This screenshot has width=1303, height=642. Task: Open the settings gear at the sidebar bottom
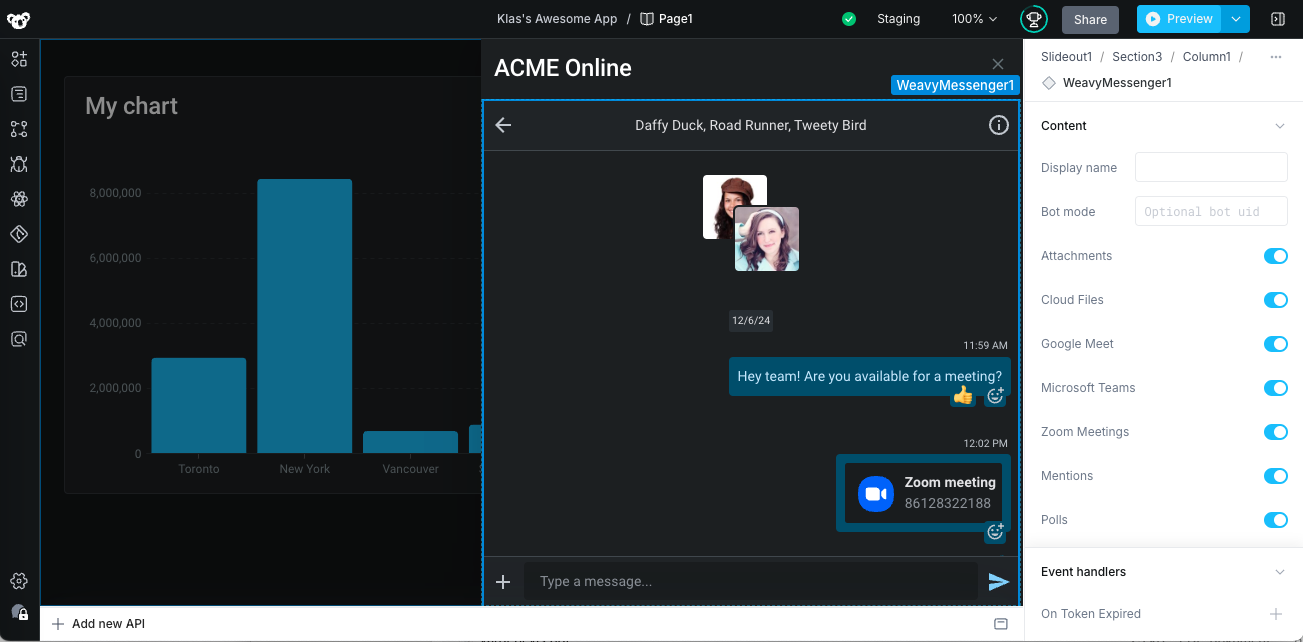pos(18,580)
